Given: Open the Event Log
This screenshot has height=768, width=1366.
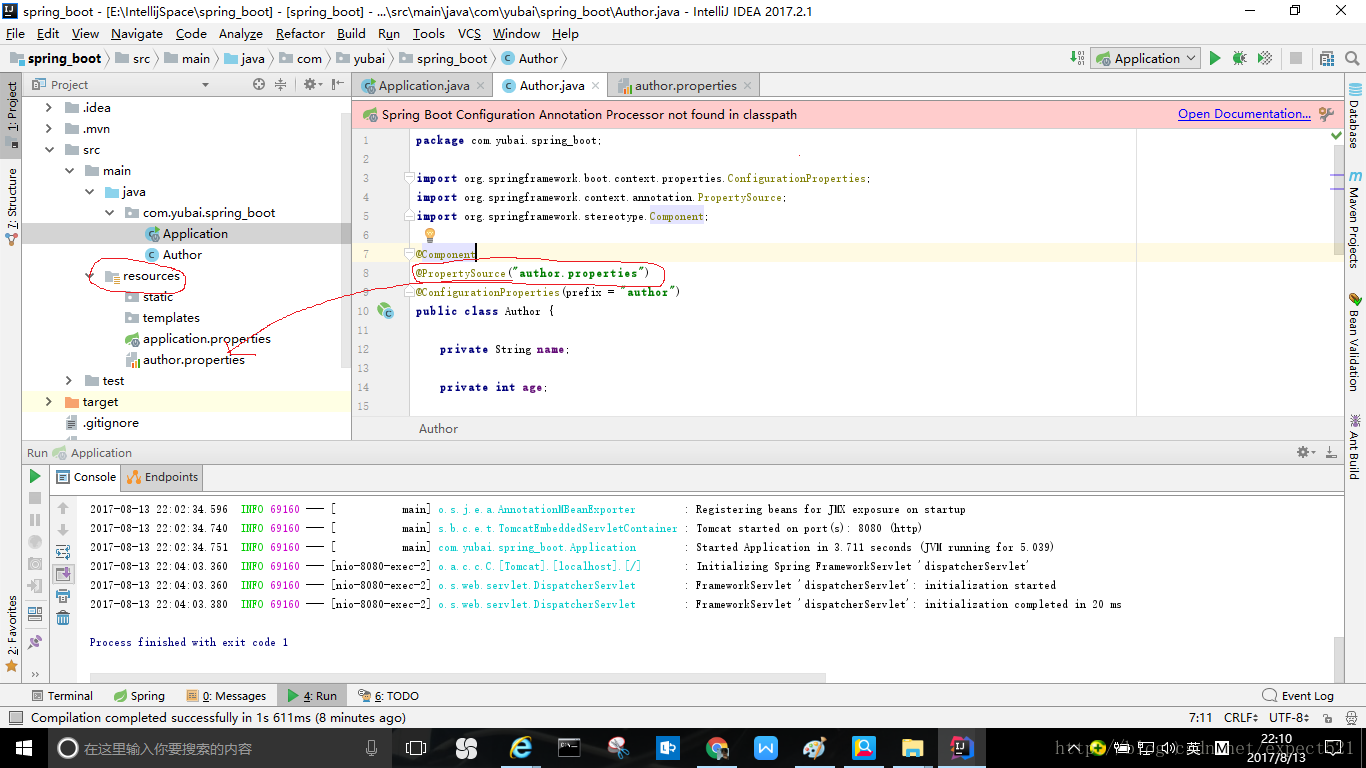Looking at the screenshot, I should tap(1298, 696).
